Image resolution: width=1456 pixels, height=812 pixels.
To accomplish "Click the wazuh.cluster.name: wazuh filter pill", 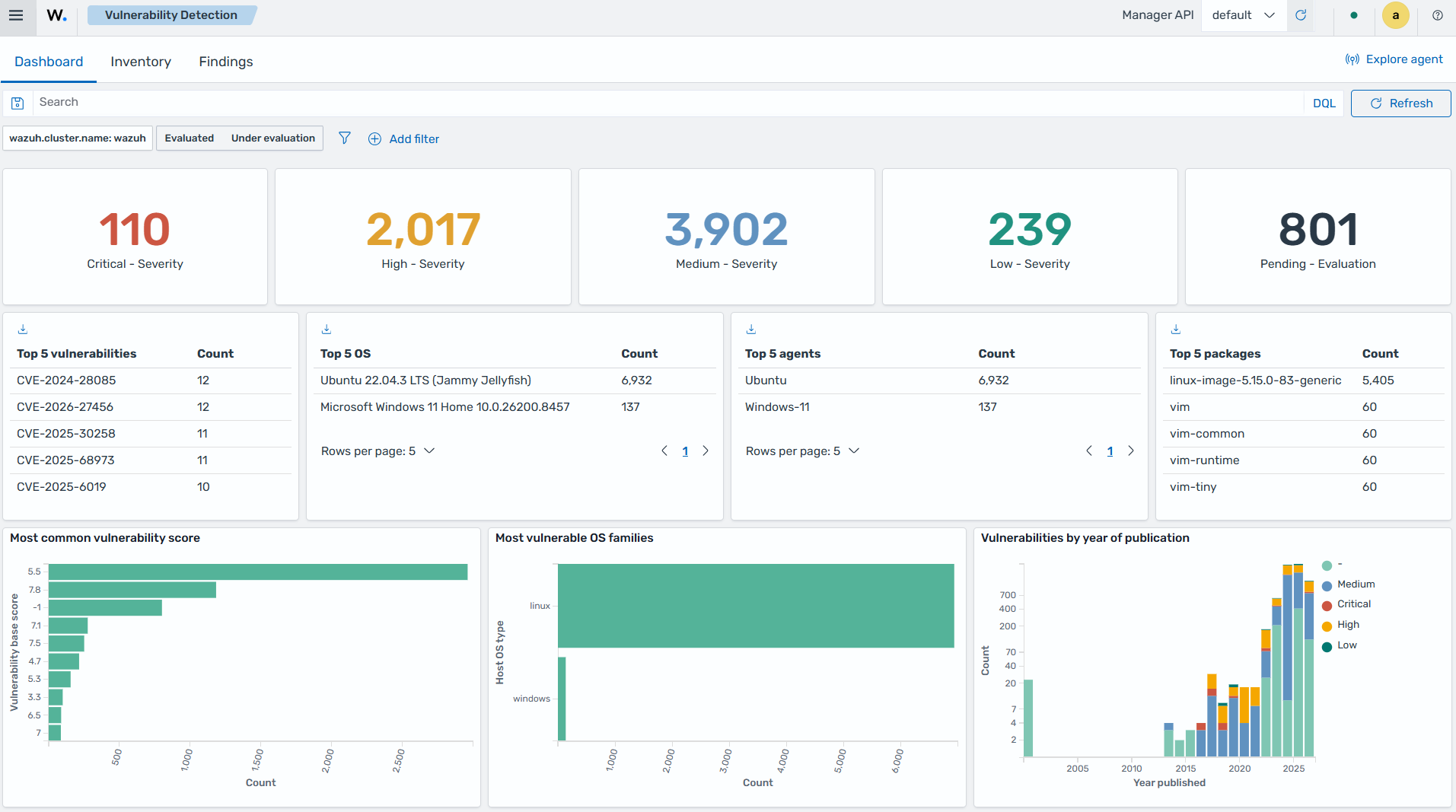I will 78,138.
